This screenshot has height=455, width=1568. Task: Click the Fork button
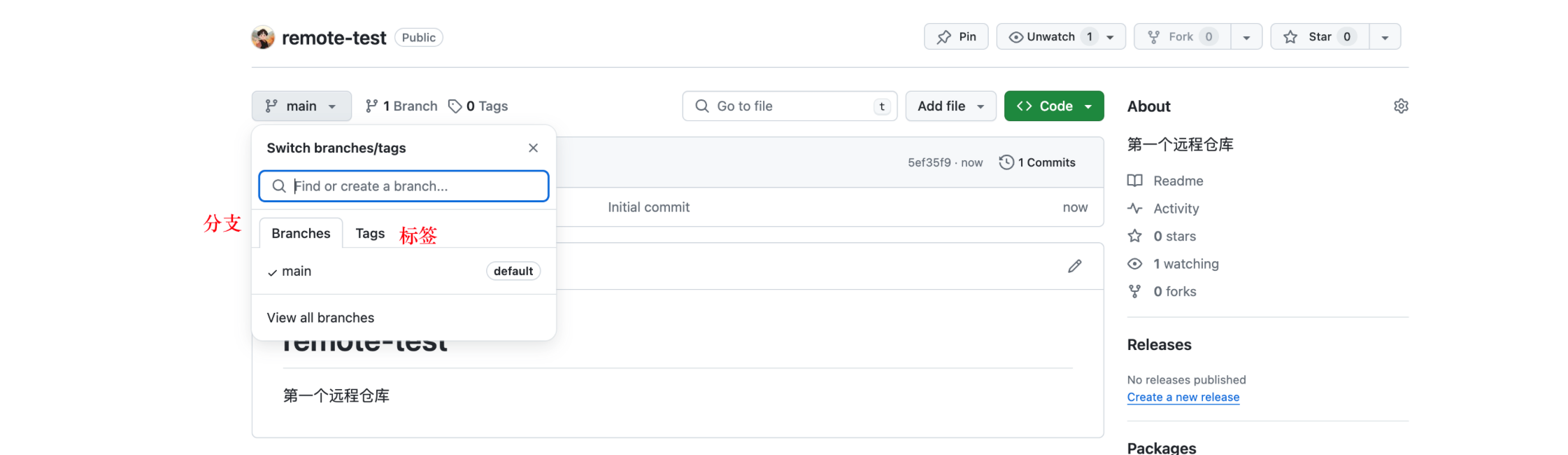1181,37
